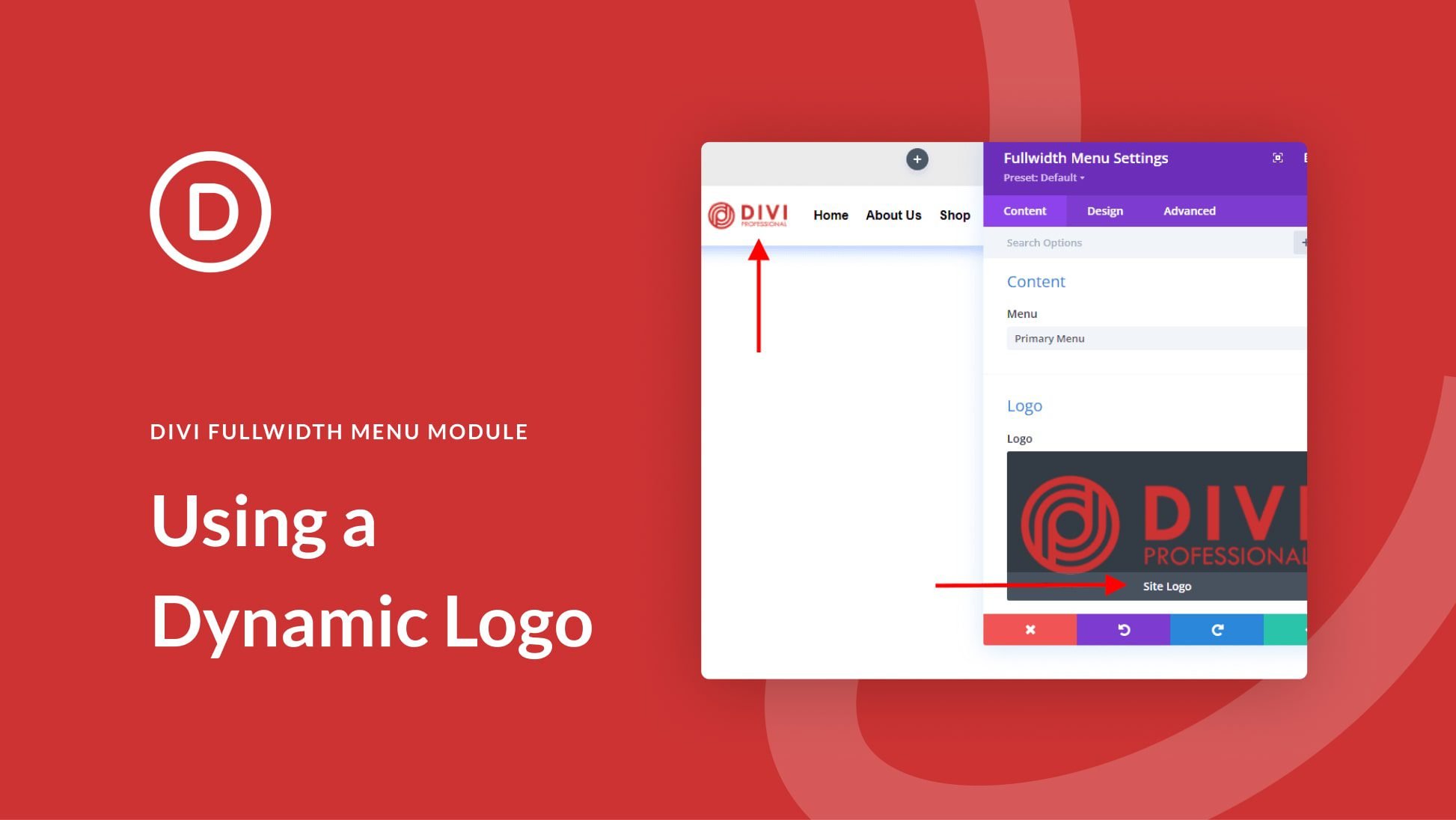Enable the Menu section toggle
The image size is (1456, 820).
(x=1021, y=313)
